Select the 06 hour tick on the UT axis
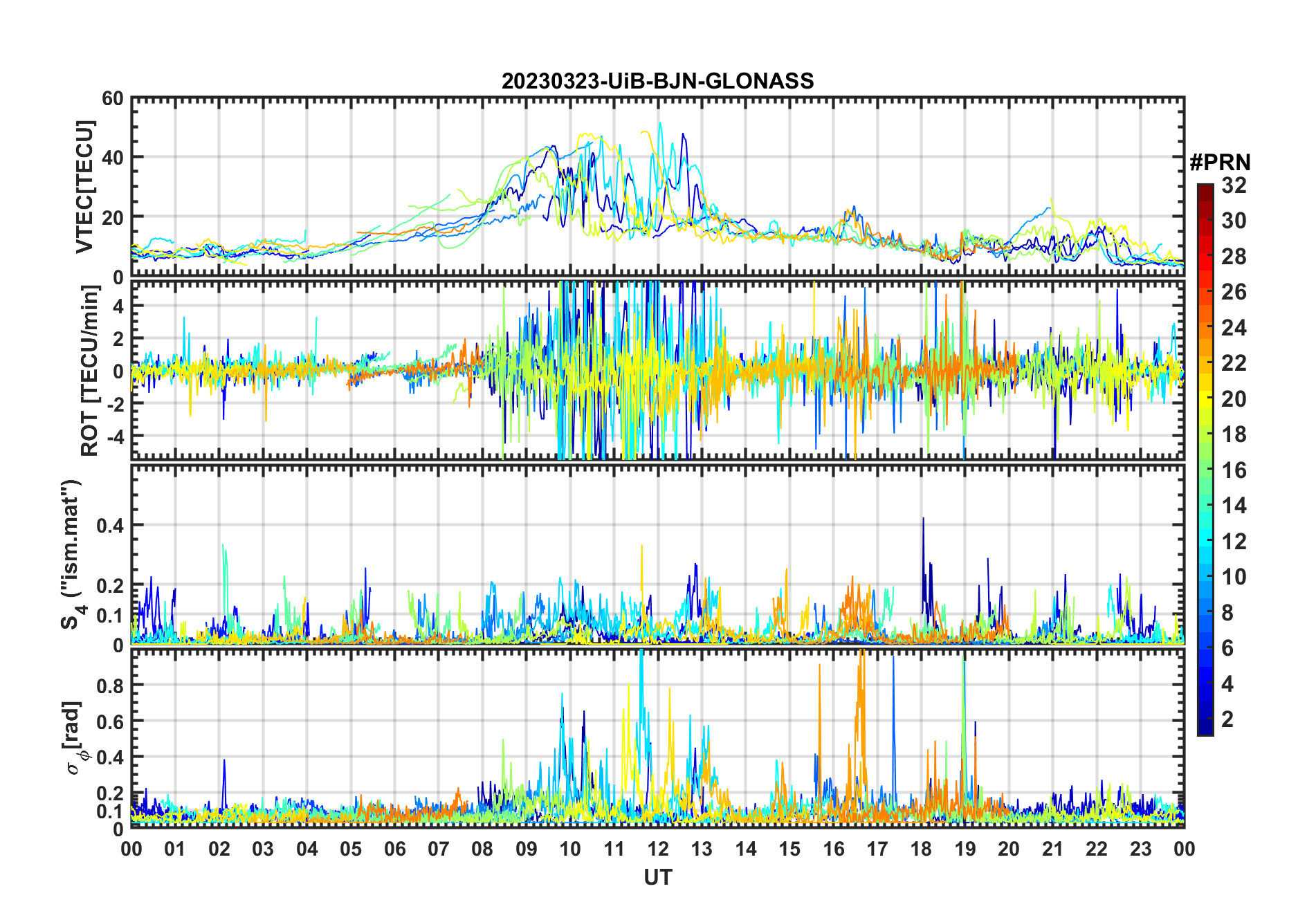This screenshot has width=1316, height=920. pyautogui.click(x=394, y=849)
